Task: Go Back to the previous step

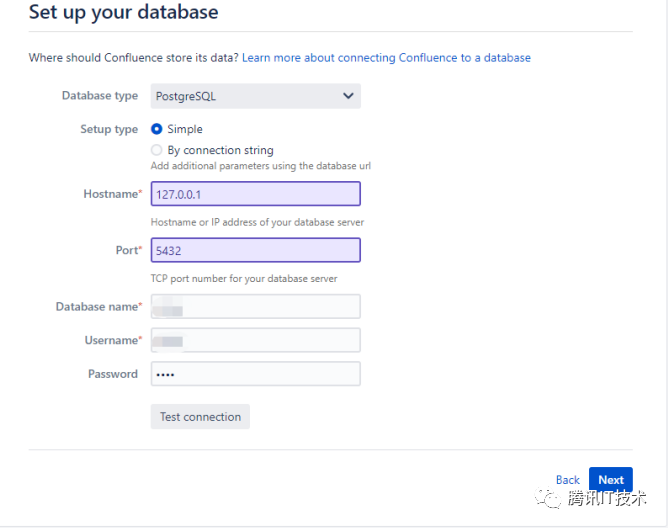Action: click(568, 480)
